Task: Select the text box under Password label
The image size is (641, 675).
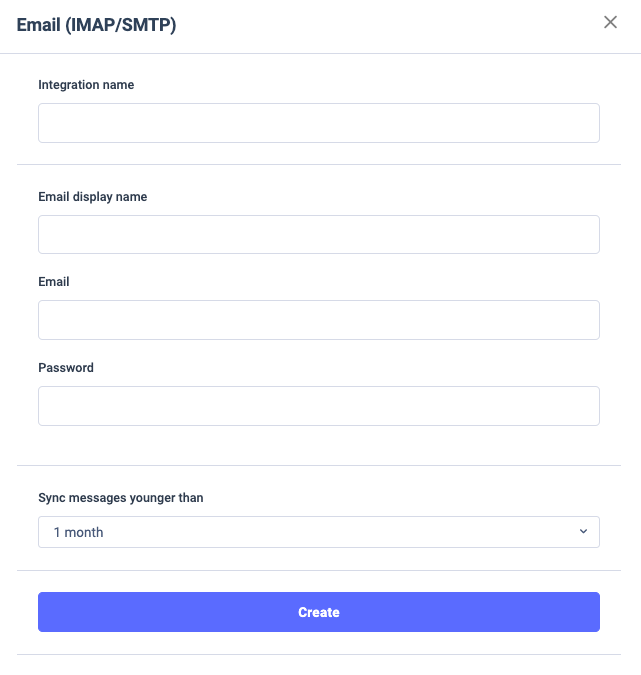Action: click(318, 406)
